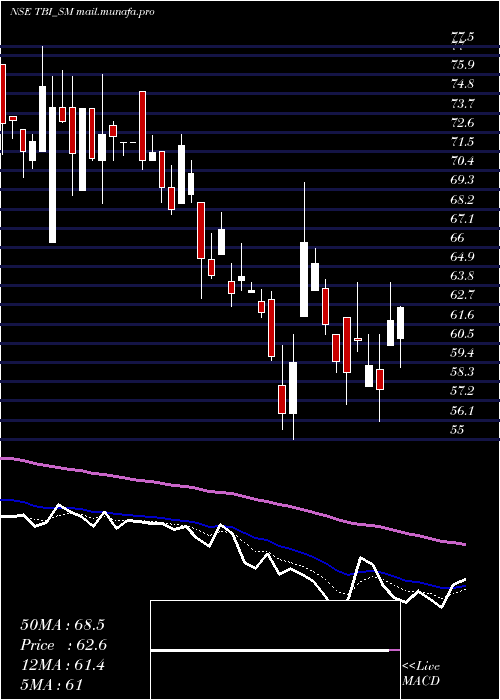The height and width of the screenshot is (700, 500).
Task: Click the 55 price axis label
Action: coord(458,430)
